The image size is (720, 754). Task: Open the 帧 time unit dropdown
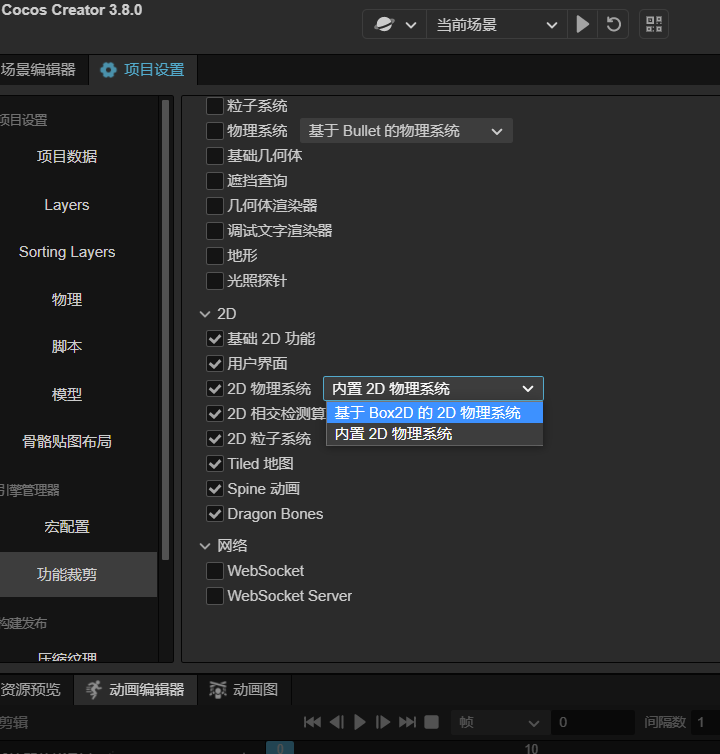click(500, 722)
